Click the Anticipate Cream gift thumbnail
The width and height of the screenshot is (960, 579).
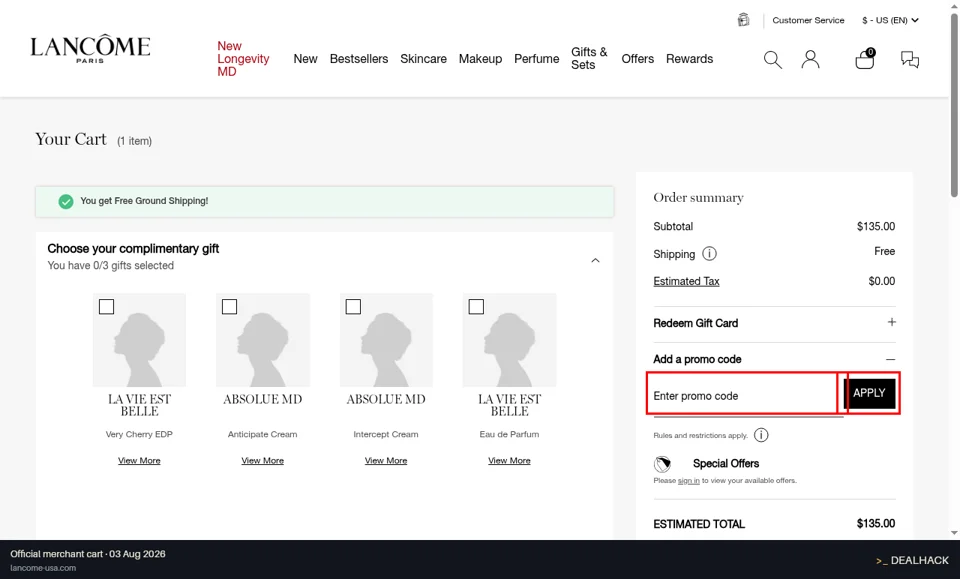tap(263, 340)
